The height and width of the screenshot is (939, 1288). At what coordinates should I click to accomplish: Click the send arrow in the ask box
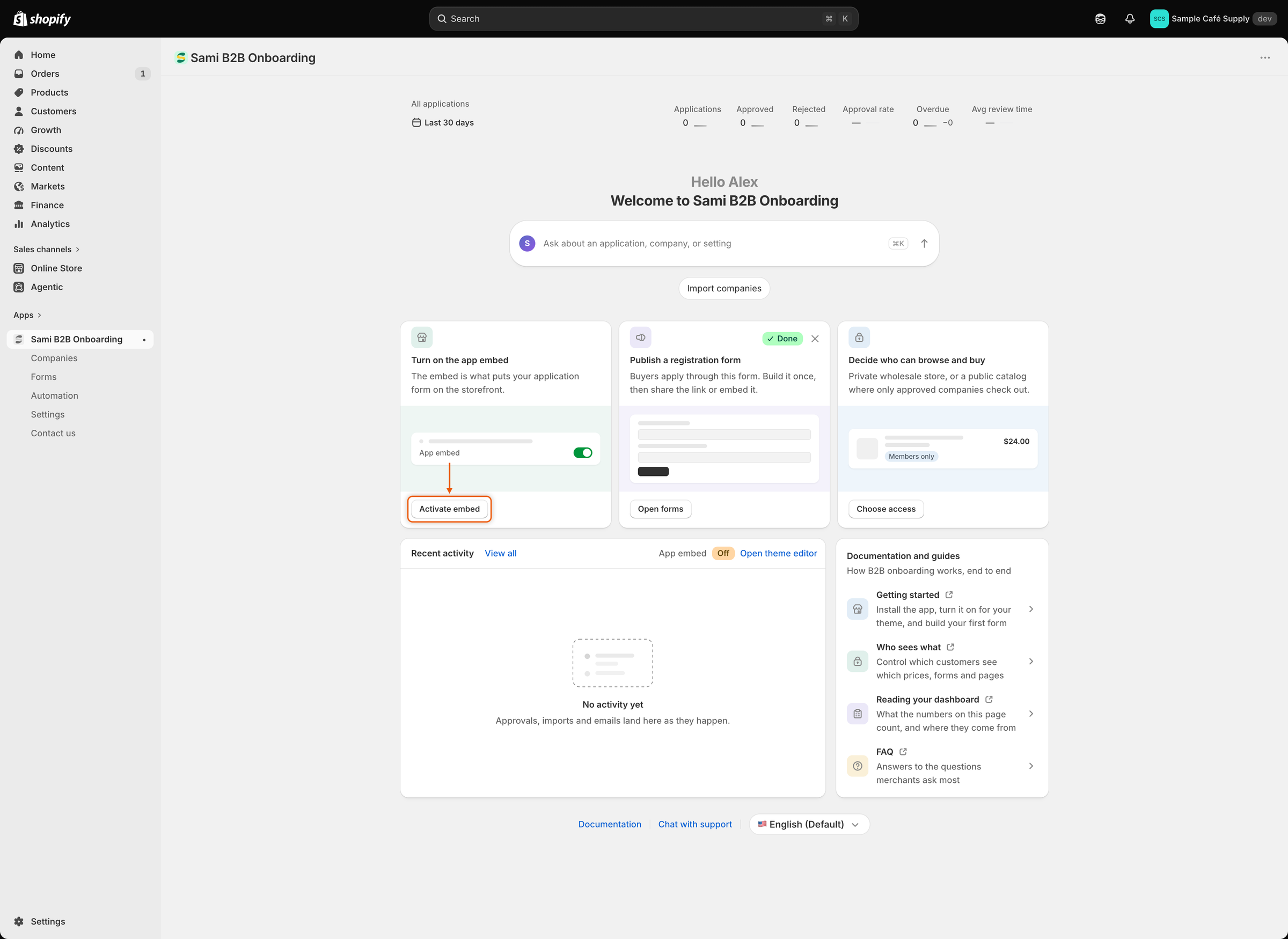[x=924, y=243]
